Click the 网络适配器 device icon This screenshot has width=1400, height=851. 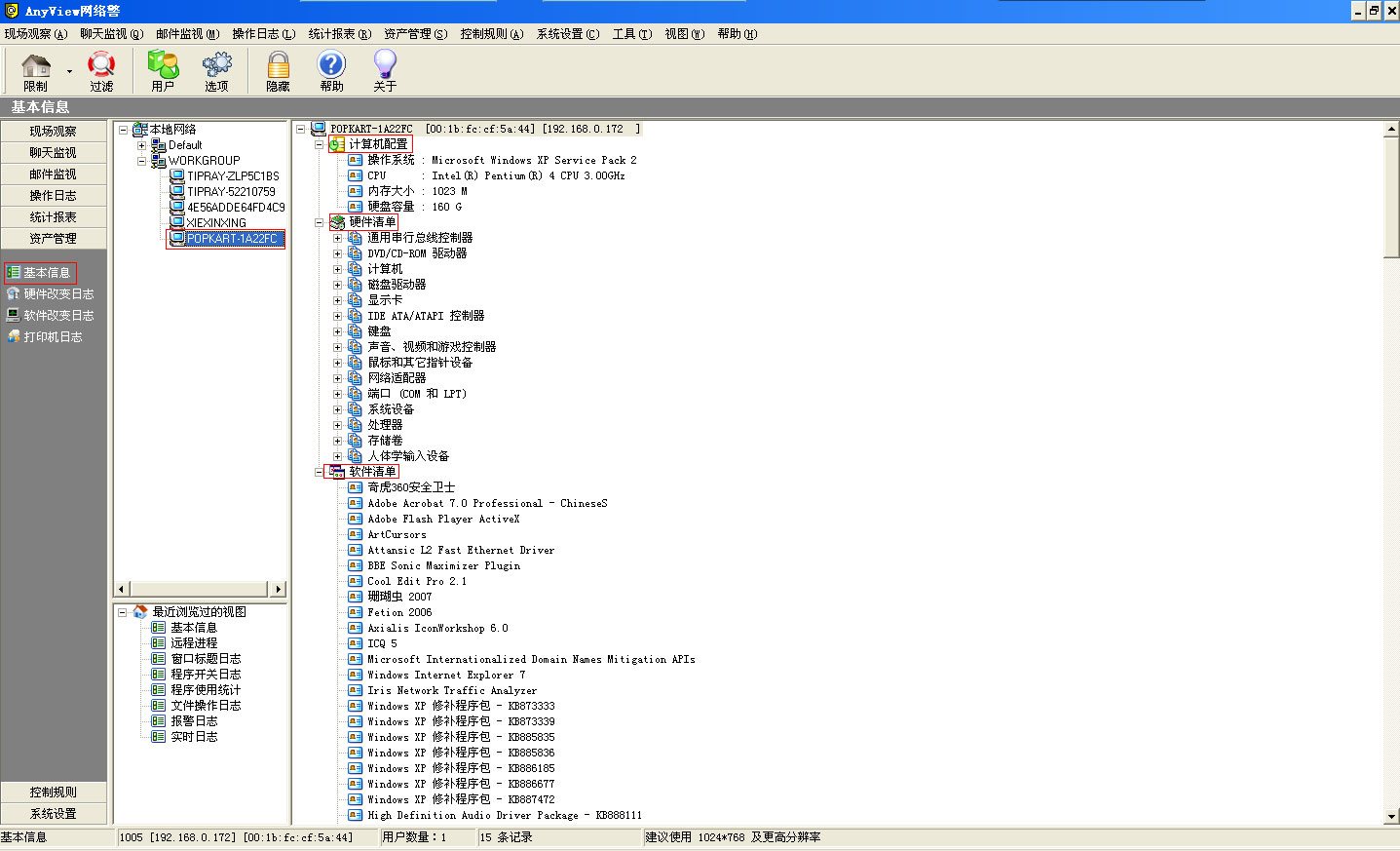click(356, 378)
